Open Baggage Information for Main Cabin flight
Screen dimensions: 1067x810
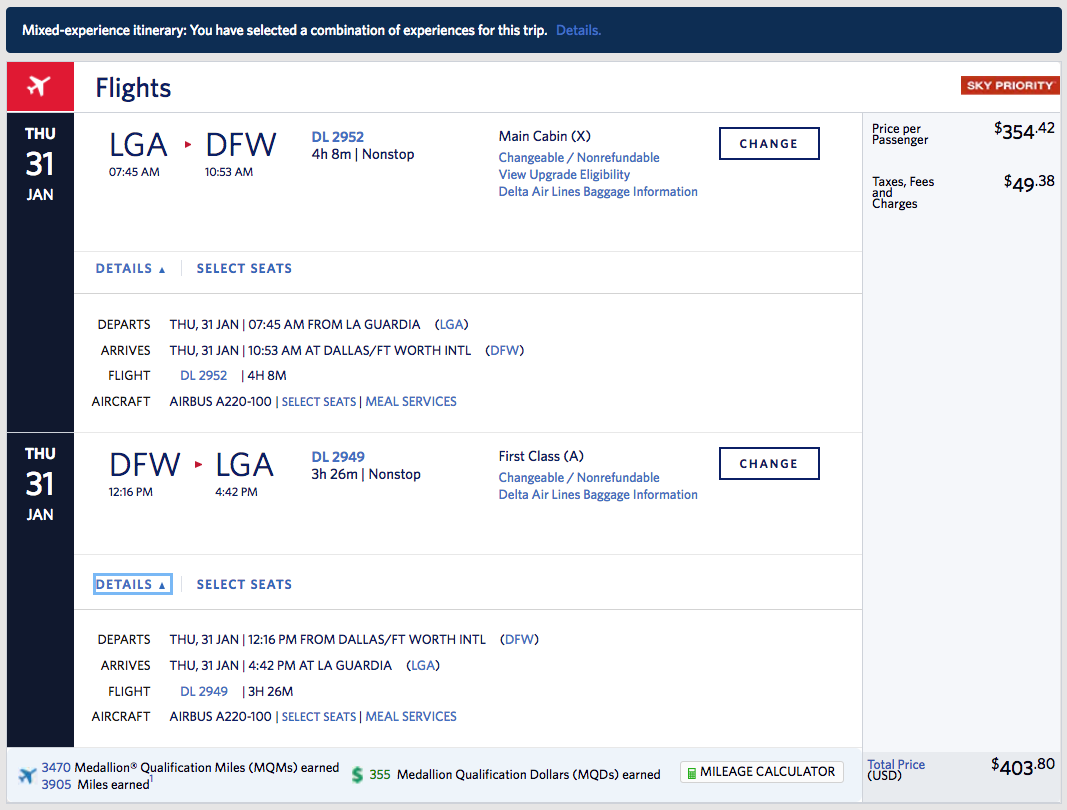click(x=598, y=191)
